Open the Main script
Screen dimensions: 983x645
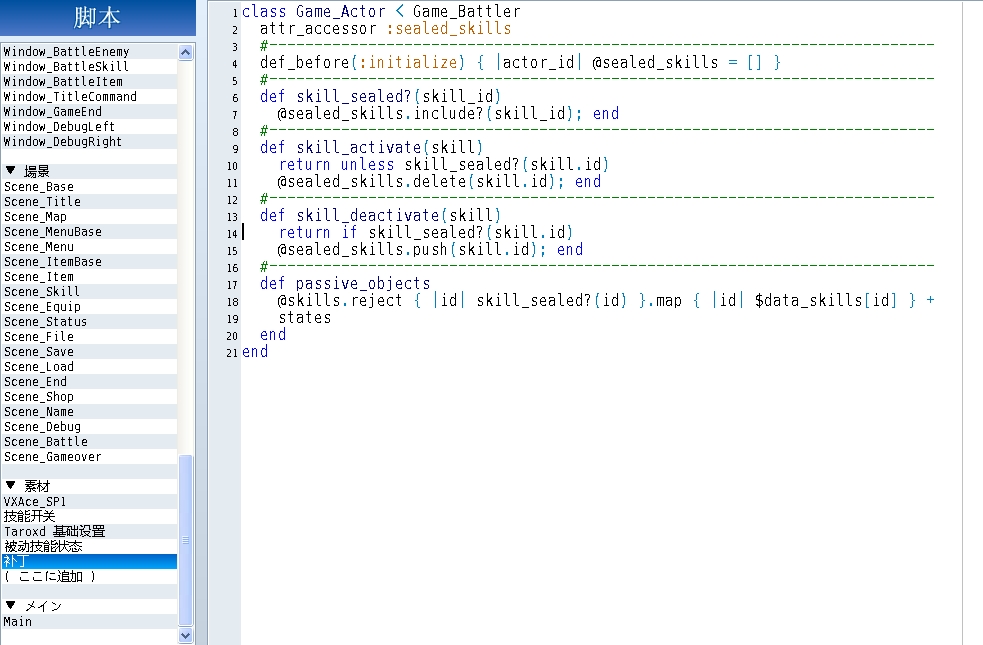click(x=90, y=622)
